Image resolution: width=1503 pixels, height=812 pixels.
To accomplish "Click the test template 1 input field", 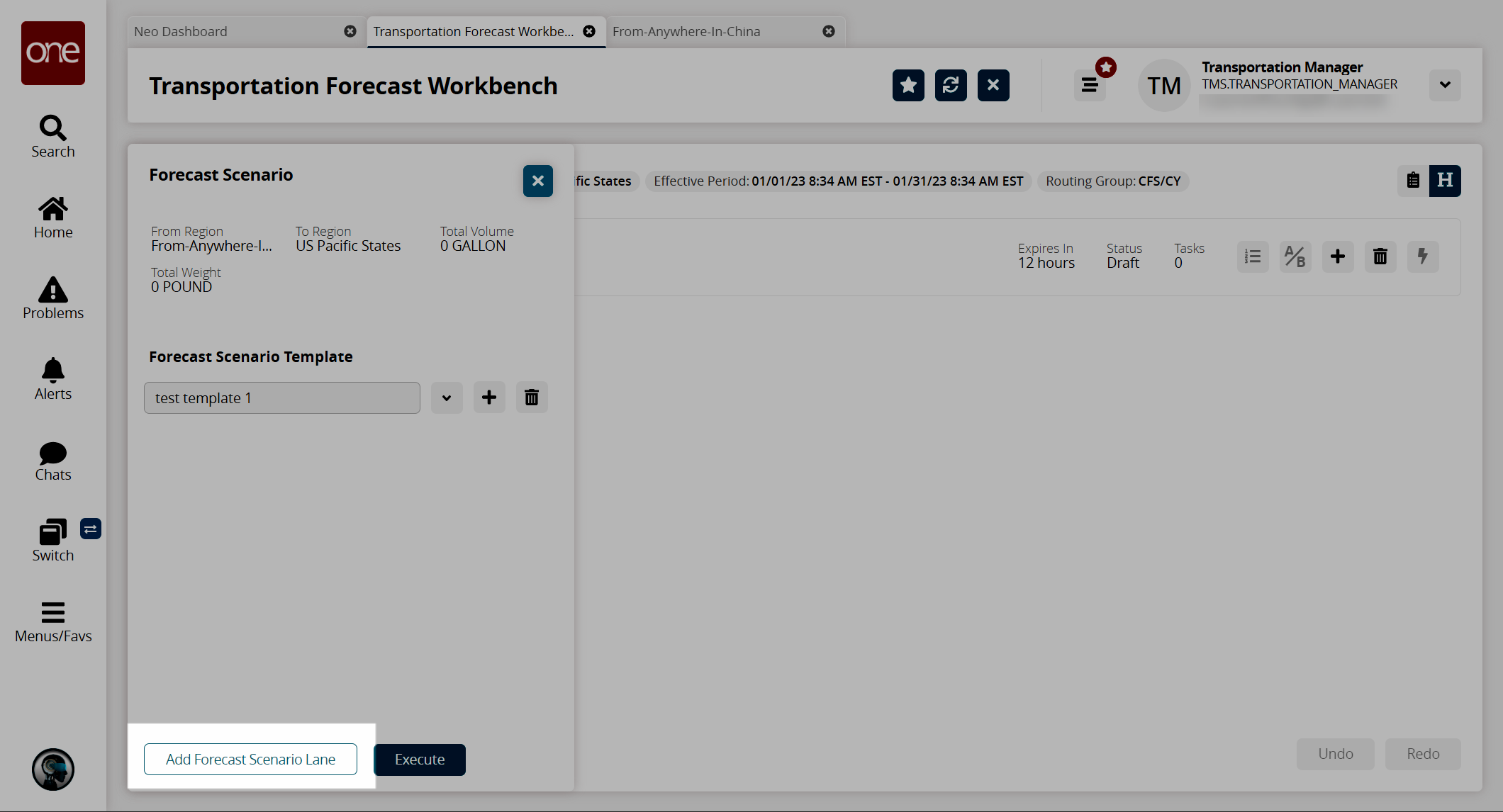I will coord(281,397).
